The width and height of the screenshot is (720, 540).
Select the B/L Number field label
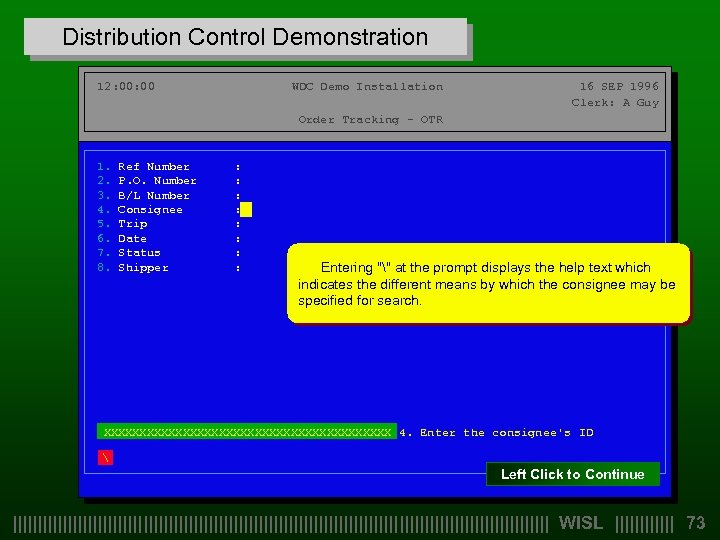tap(153, 196)
